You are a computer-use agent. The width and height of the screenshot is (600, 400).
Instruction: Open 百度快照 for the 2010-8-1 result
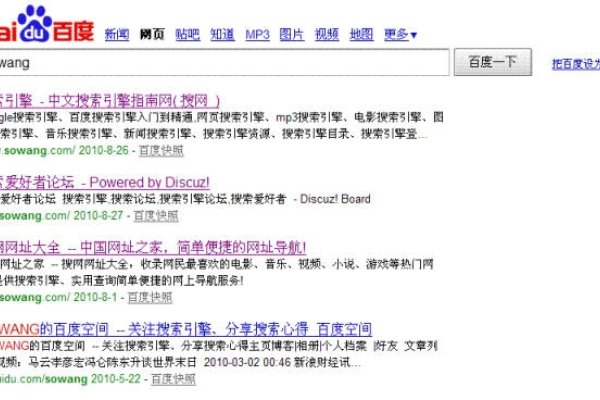click(150, 297)
